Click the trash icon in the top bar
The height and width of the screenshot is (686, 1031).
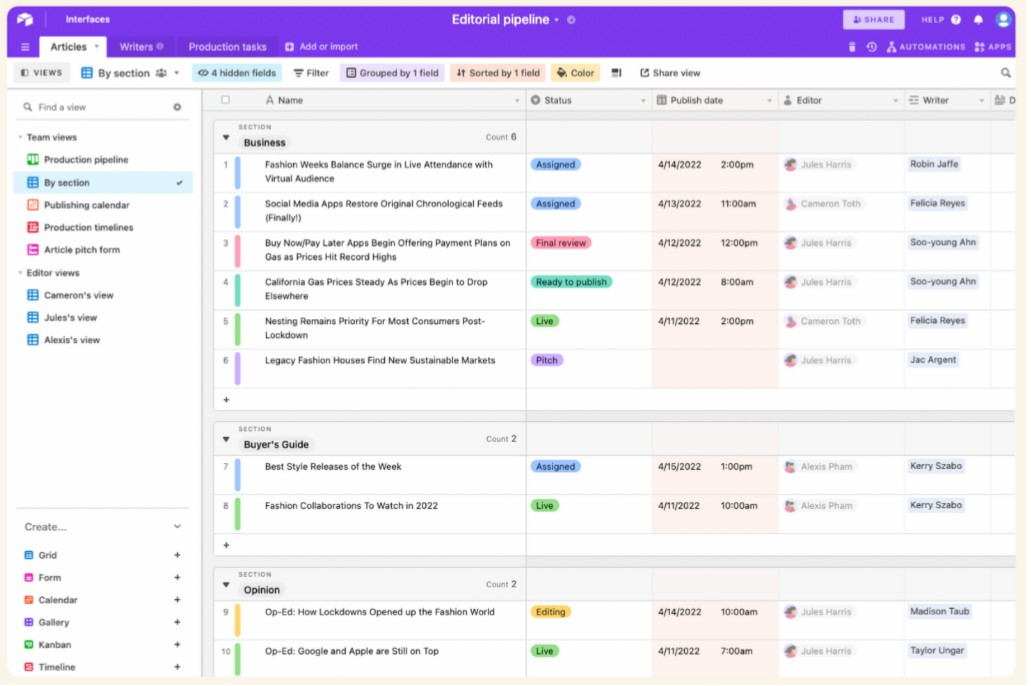point(851,46)
